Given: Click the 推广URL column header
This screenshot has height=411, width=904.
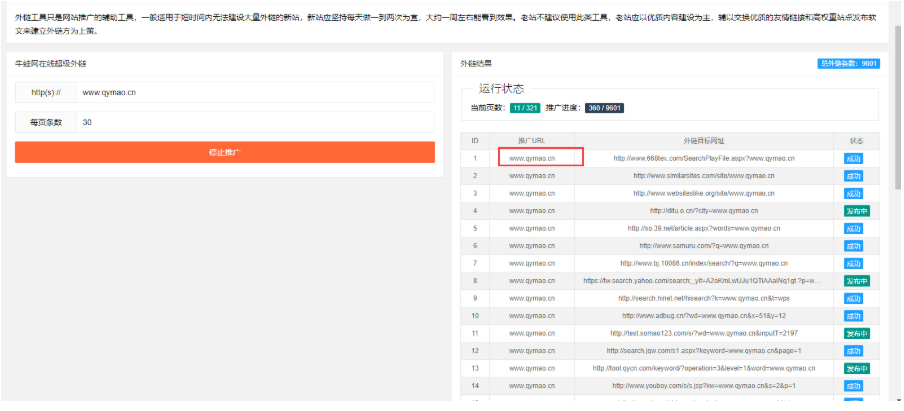Looking at the screenshot, I should tap(531, 140).
